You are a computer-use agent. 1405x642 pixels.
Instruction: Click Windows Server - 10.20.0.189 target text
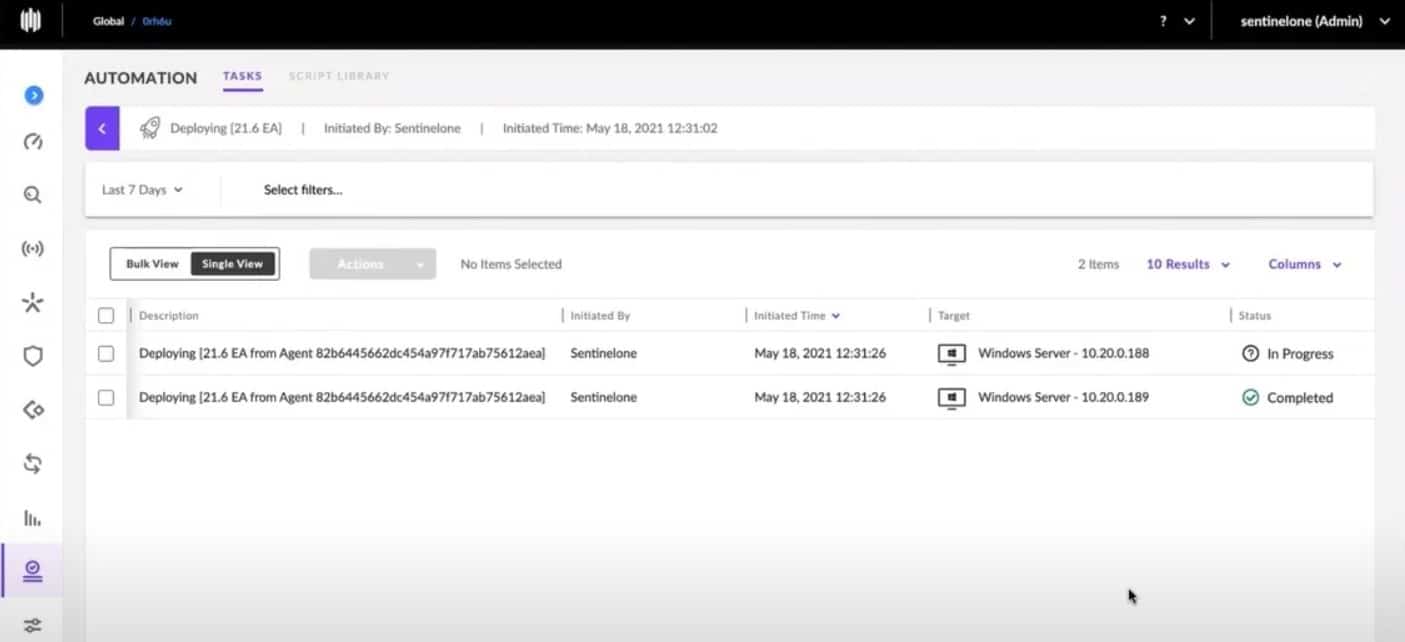(x=1063, y=397)
